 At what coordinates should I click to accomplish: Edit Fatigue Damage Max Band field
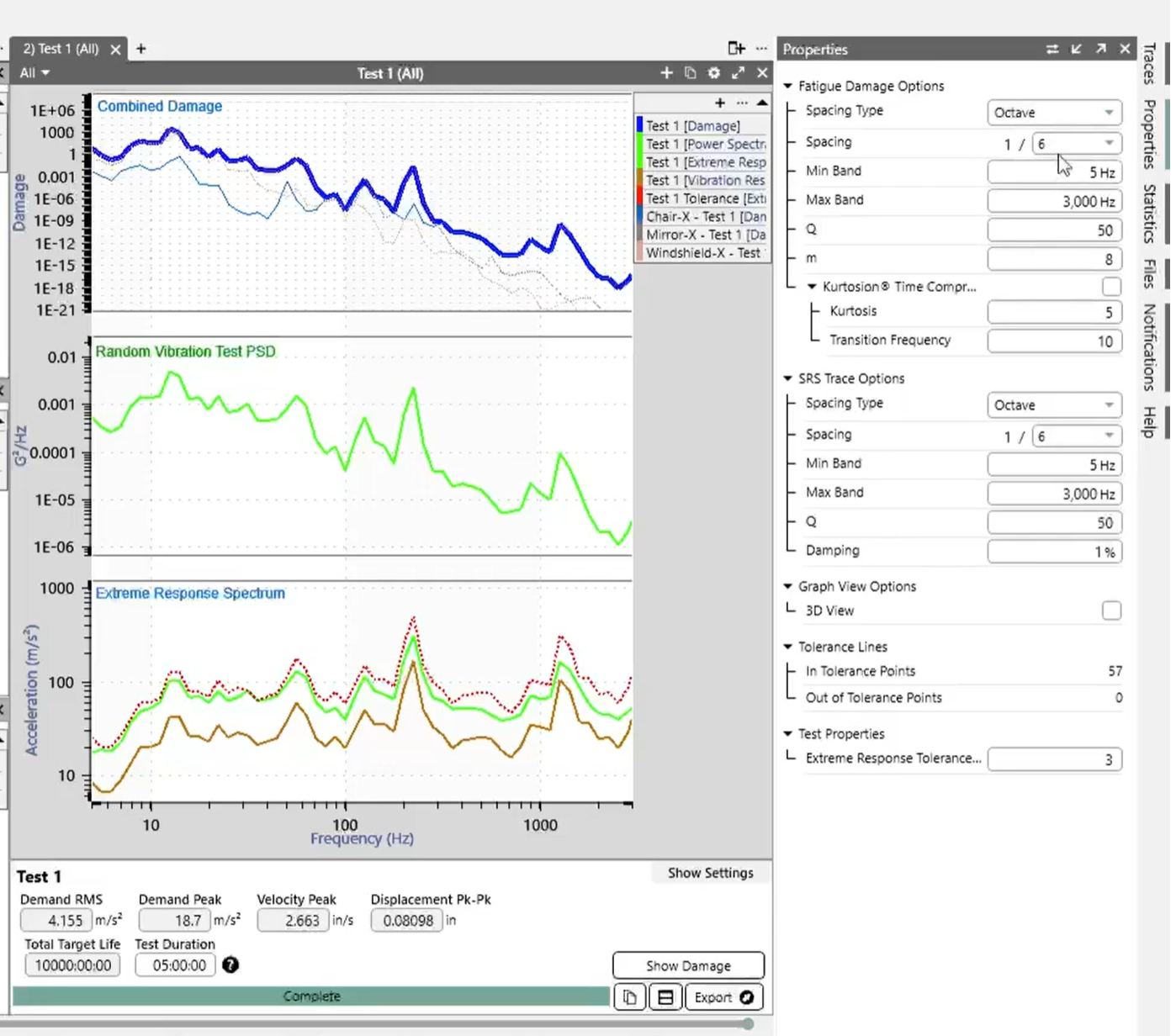click(1054, 201)
